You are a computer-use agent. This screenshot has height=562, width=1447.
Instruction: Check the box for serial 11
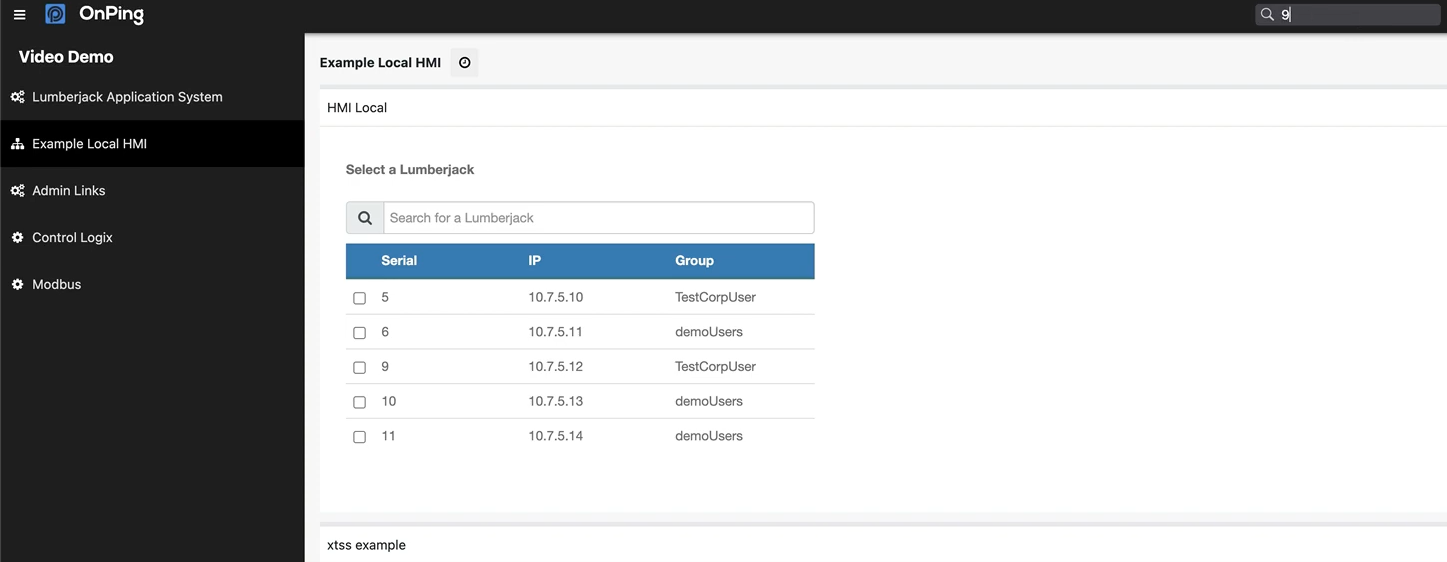360,437
